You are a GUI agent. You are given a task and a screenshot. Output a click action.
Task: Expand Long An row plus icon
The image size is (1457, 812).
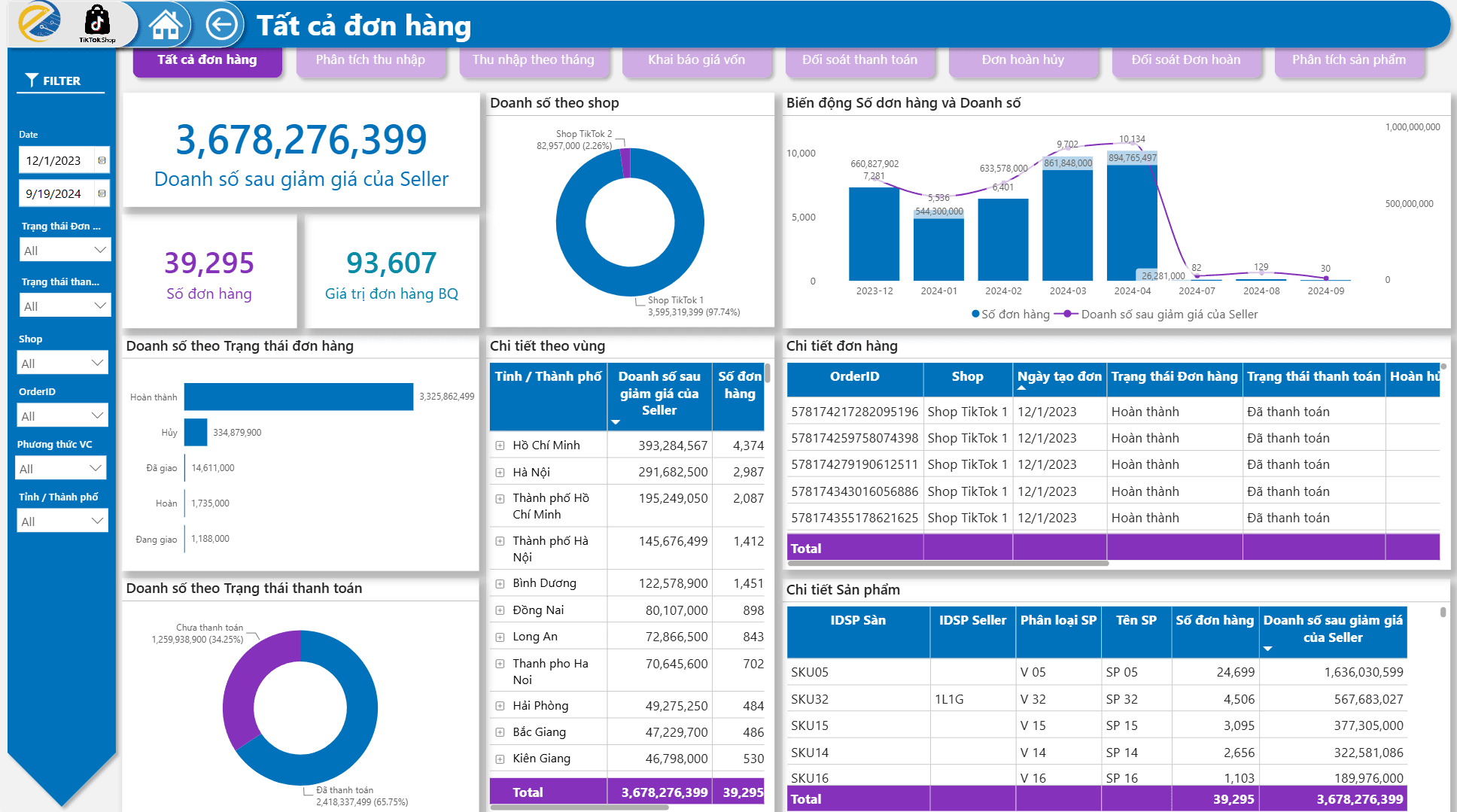tap(500, 637)
